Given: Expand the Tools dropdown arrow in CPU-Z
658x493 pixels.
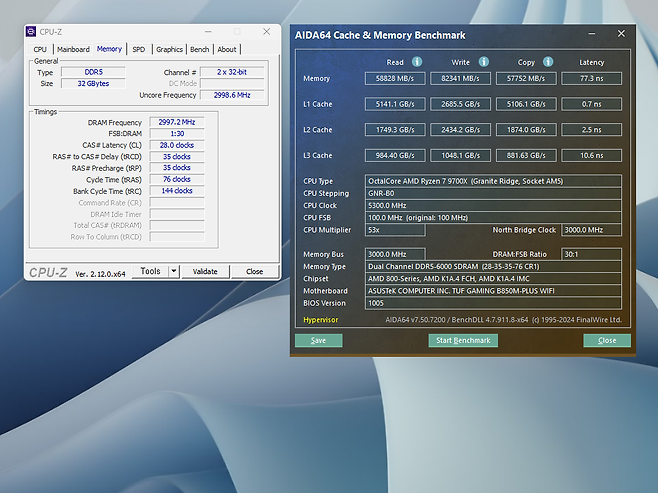Looking at the screenshot, I should (x=174, y=271).
